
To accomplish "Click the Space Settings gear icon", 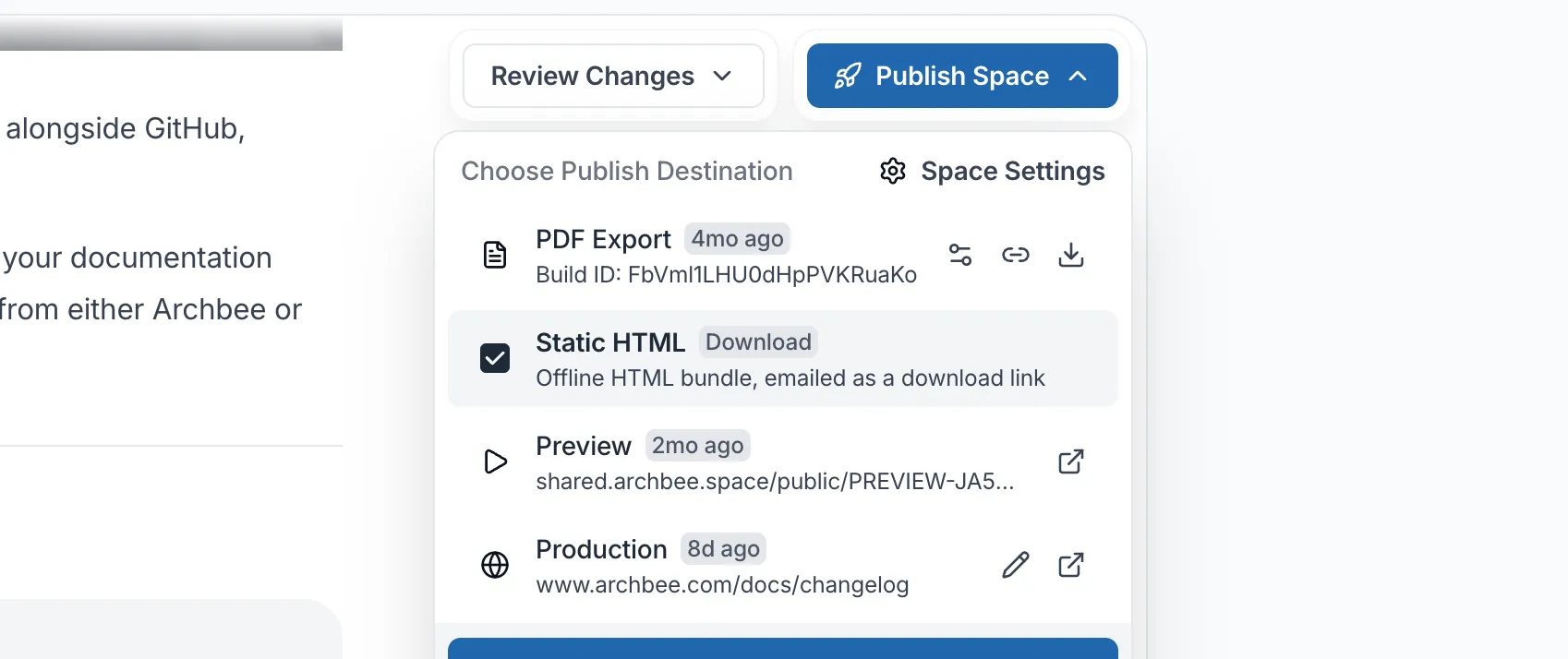I will tap(893, 171).
